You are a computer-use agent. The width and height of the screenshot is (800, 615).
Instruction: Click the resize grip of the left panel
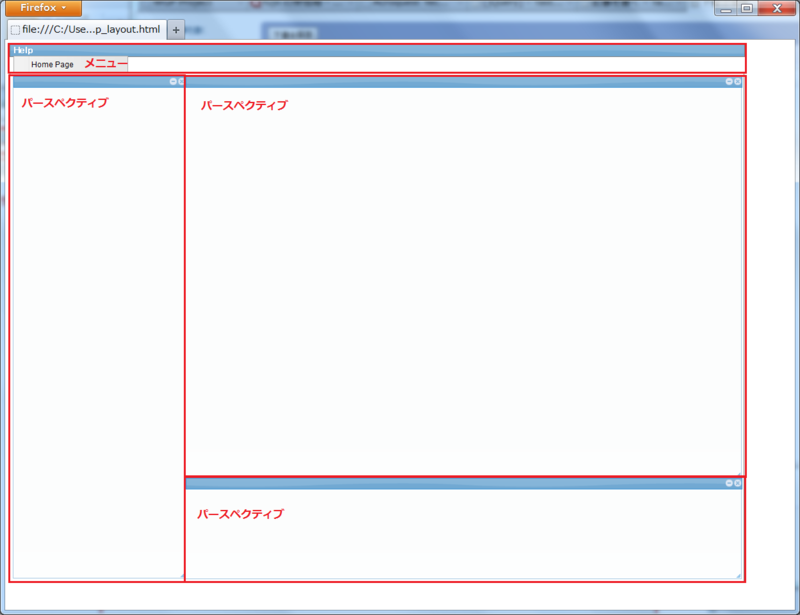click(180, 577)
